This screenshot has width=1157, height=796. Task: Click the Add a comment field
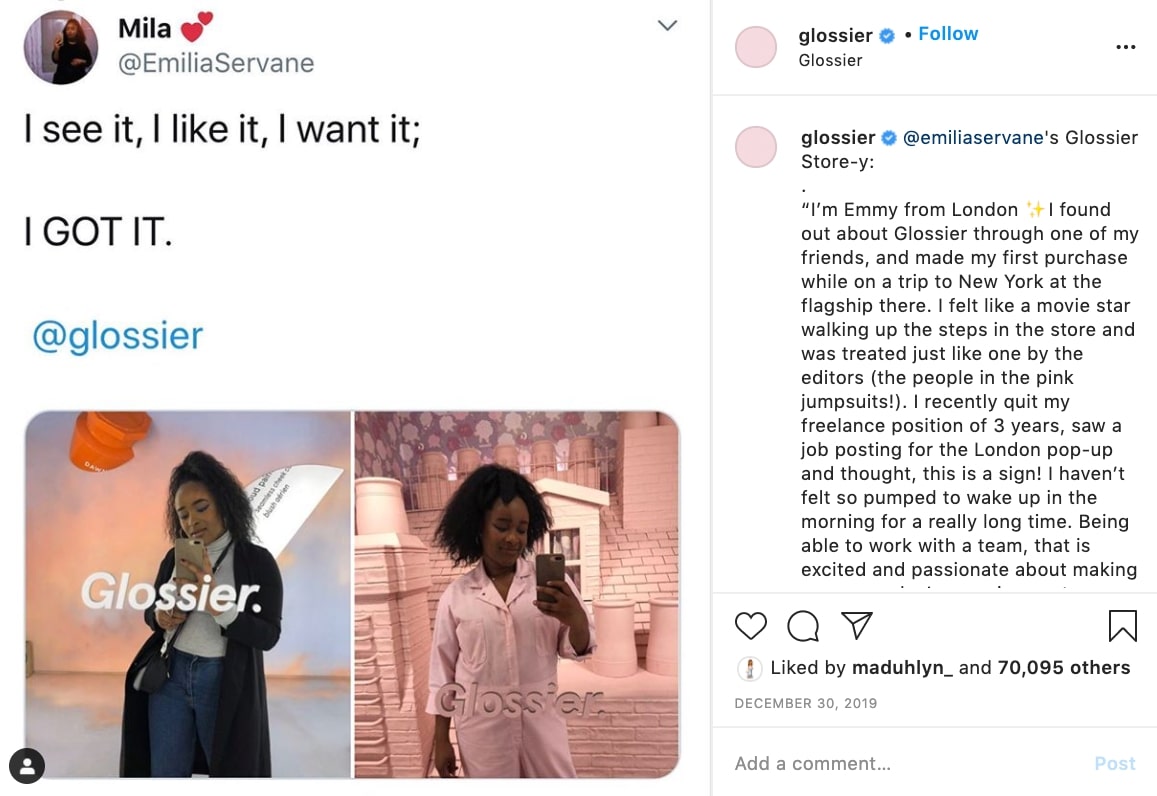tap(900, 764)
